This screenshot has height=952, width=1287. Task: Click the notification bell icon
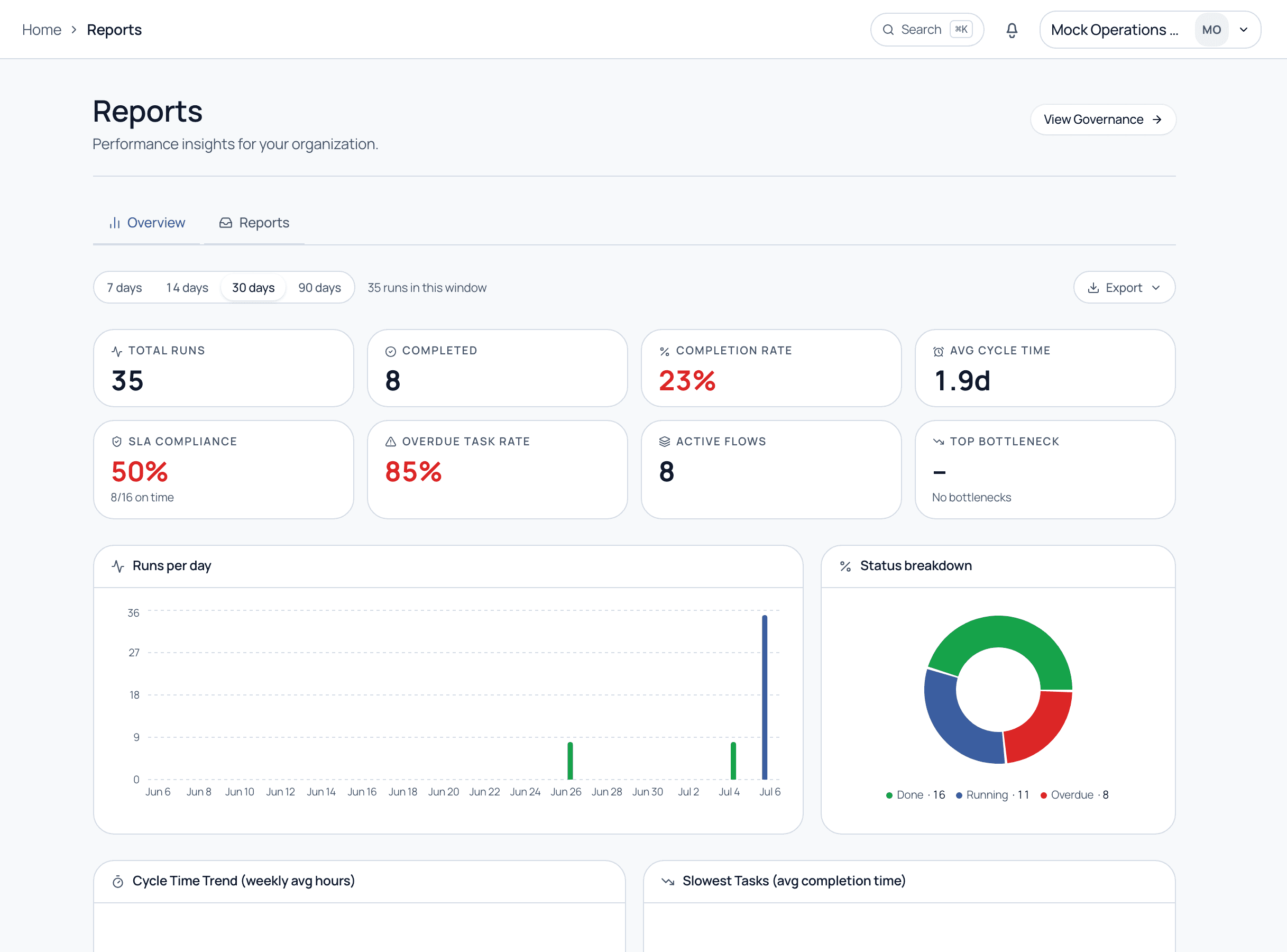click(x=1012, y=30)
